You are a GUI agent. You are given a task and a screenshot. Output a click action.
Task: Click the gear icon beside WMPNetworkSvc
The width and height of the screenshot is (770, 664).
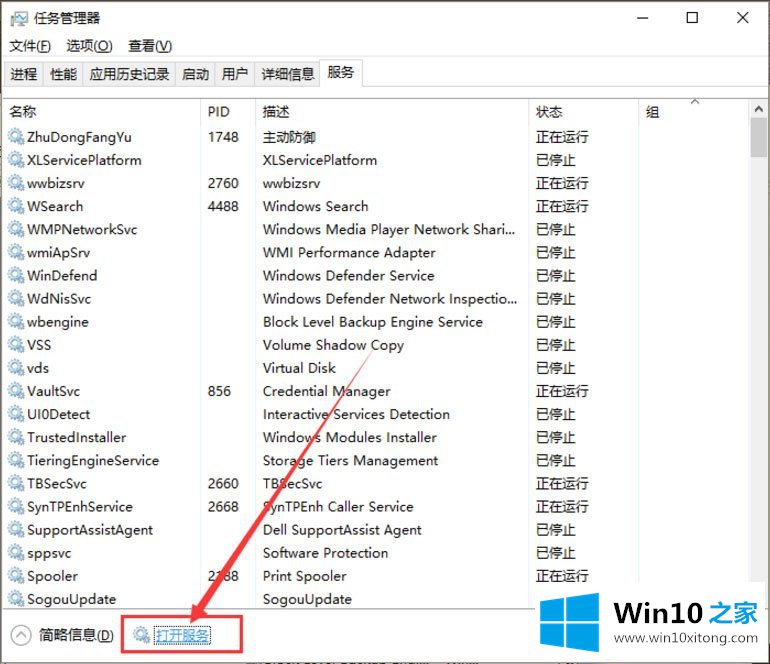pyautogui.click(x=16, y=229)
